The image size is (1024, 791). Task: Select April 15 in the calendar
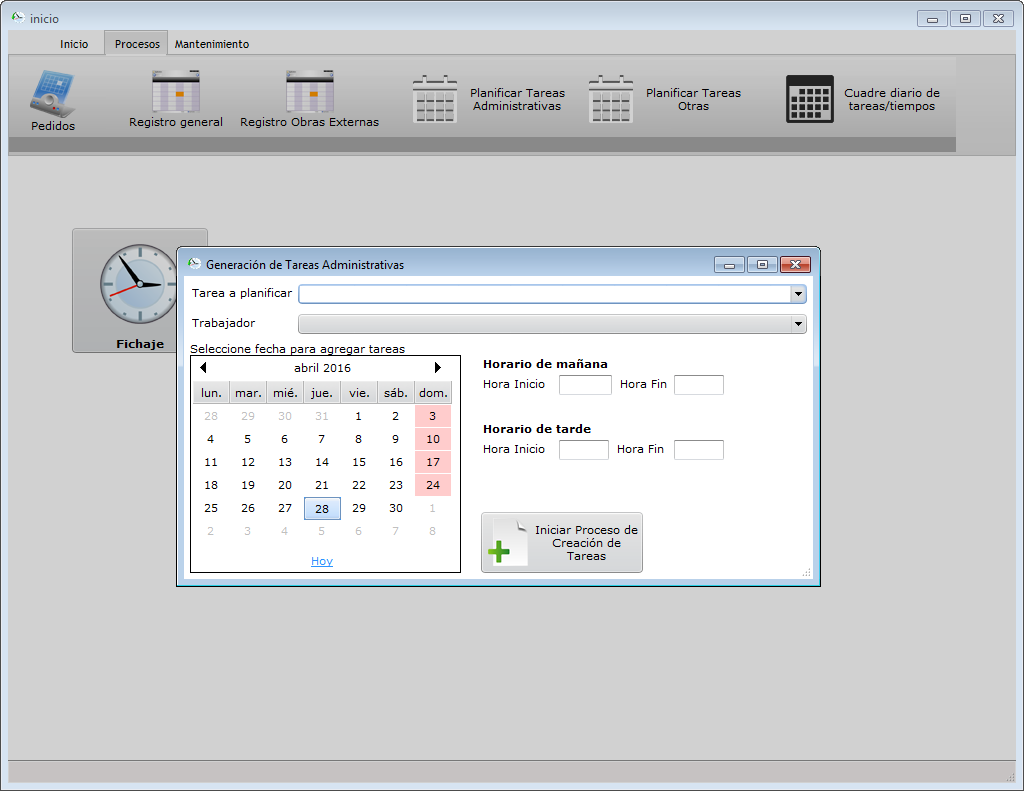359,462
